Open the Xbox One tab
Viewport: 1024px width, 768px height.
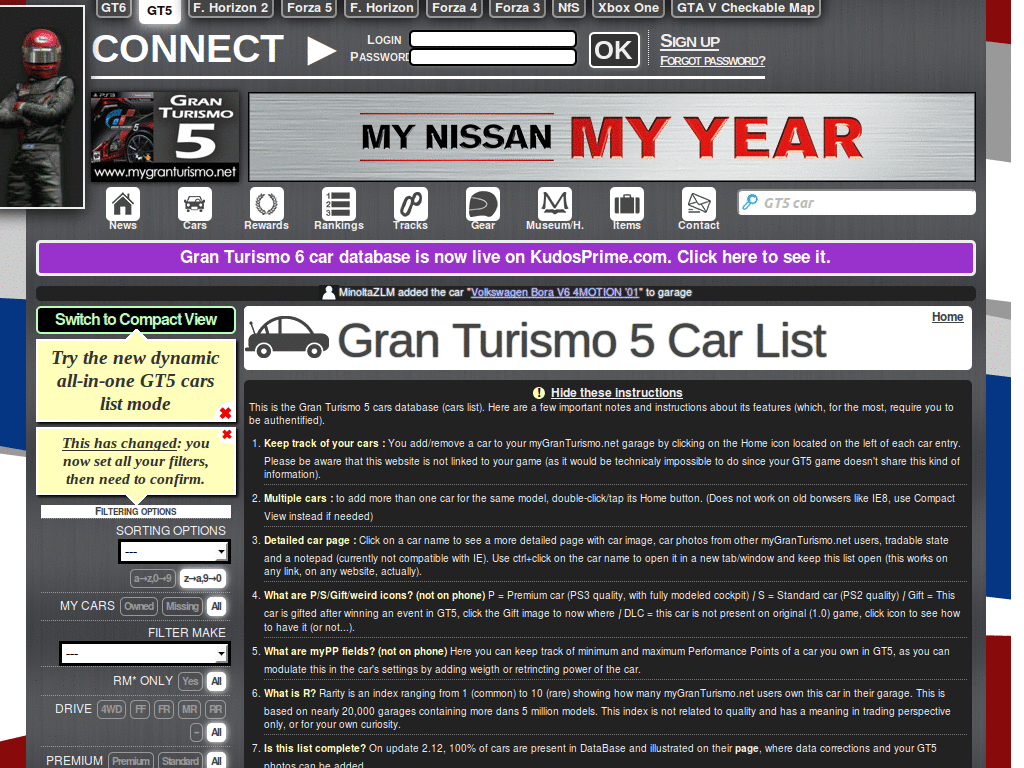click(628, 8)
